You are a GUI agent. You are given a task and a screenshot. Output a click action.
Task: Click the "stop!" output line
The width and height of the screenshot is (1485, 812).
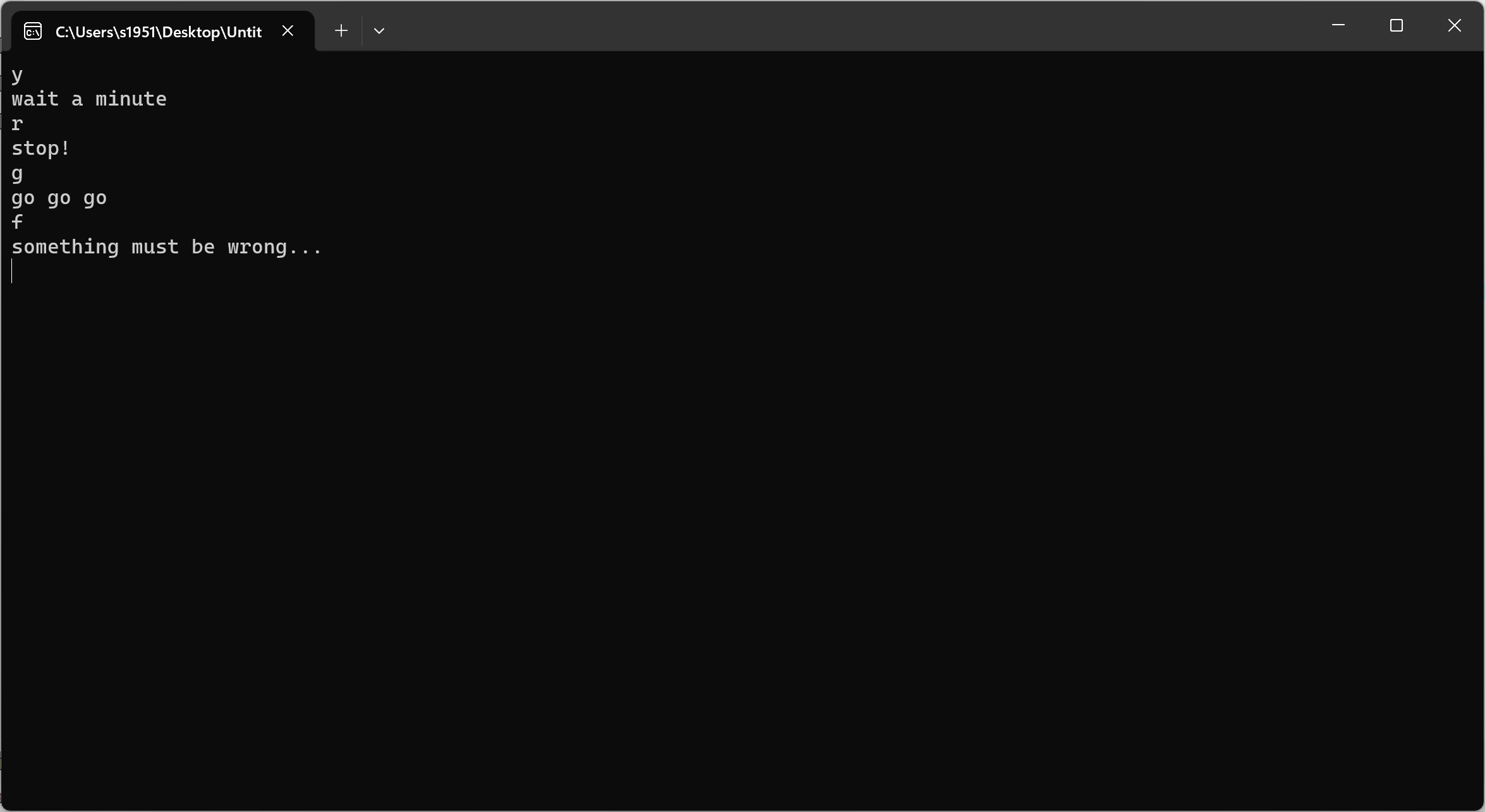[40, 148]
